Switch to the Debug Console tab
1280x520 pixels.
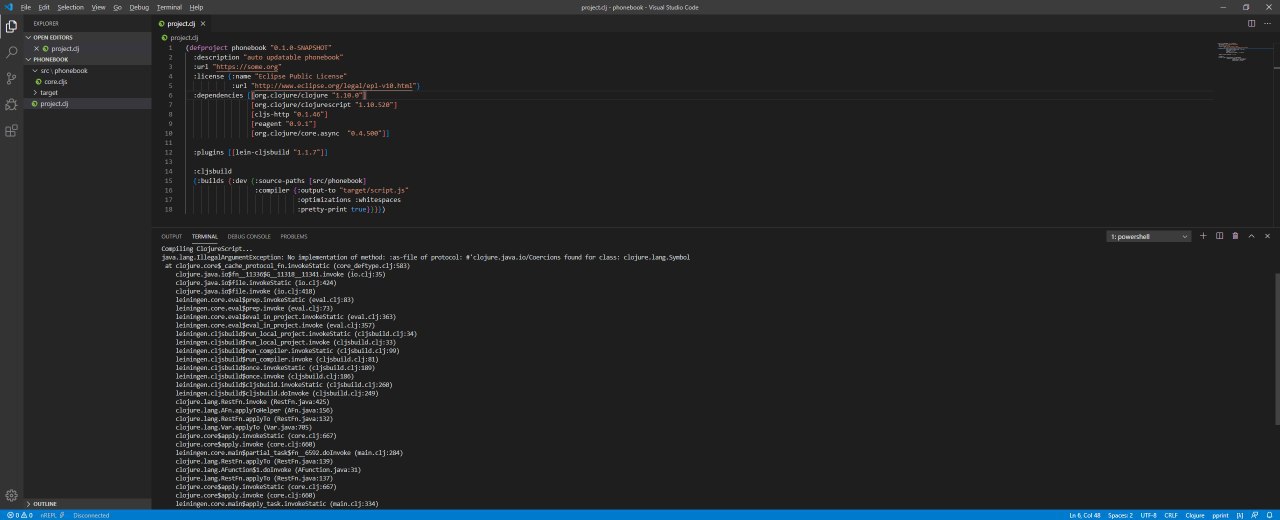click(x=249, y=236)
